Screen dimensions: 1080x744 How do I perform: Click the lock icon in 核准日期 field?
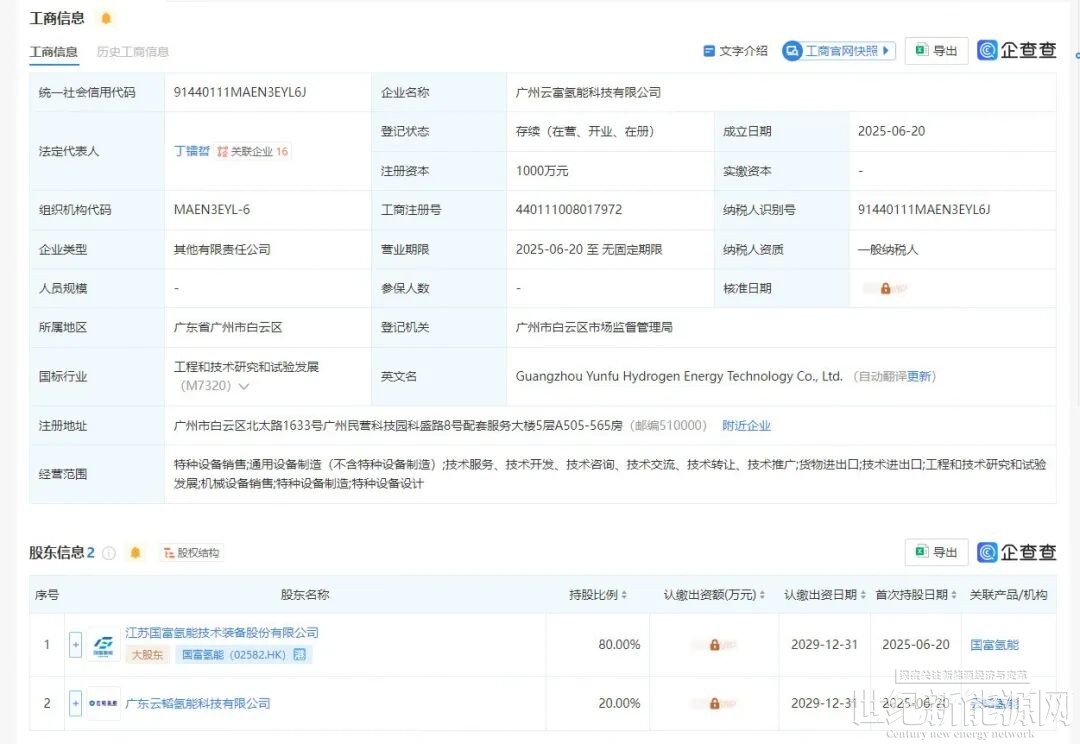point(885,288)
